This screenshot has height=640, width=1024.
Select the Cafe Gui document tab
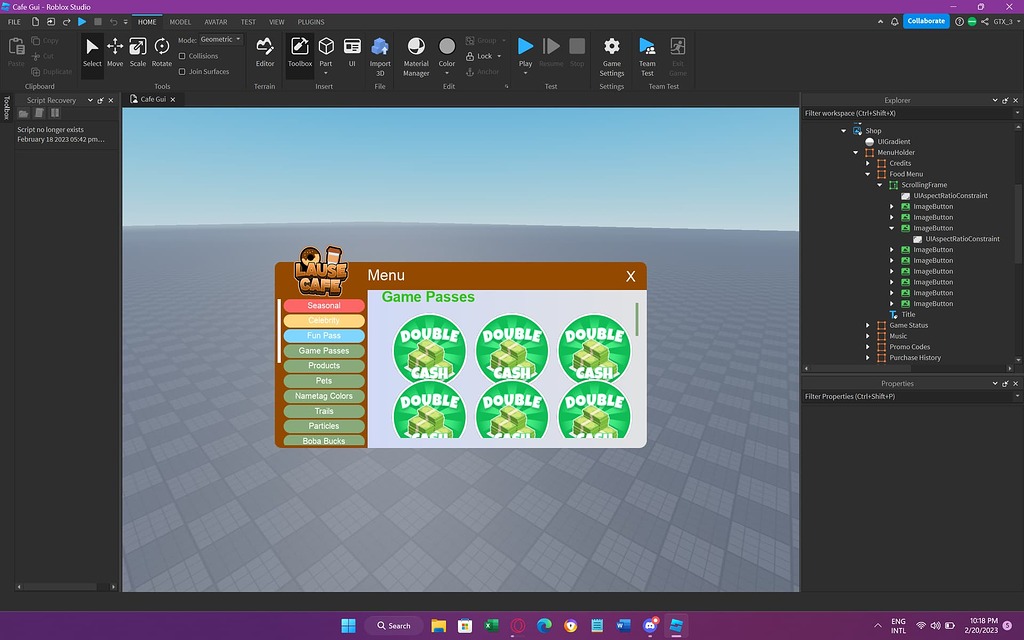coord(153,99)
